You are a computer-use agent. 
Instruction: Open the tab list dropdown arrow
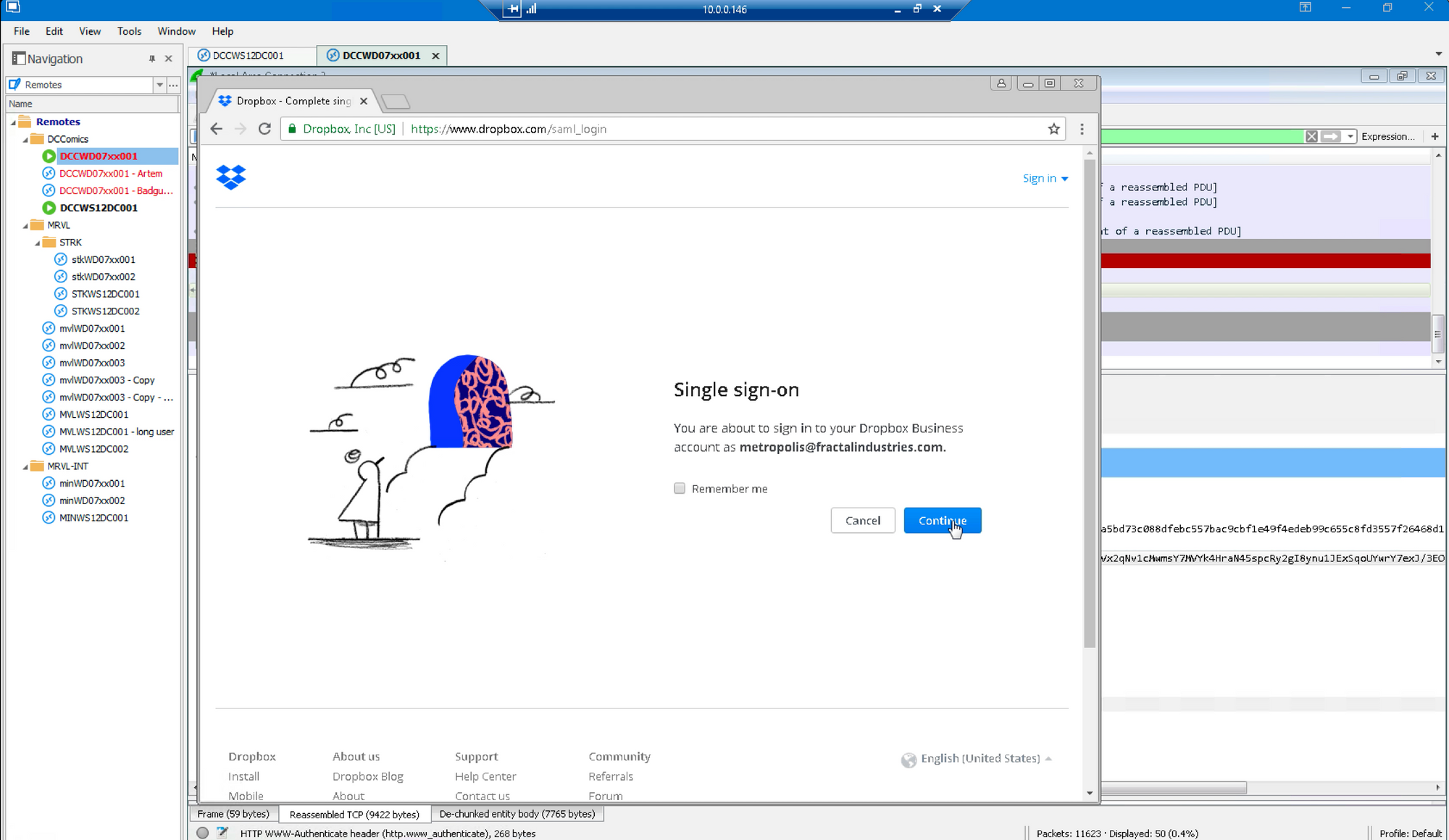[x=1439, y=54]
